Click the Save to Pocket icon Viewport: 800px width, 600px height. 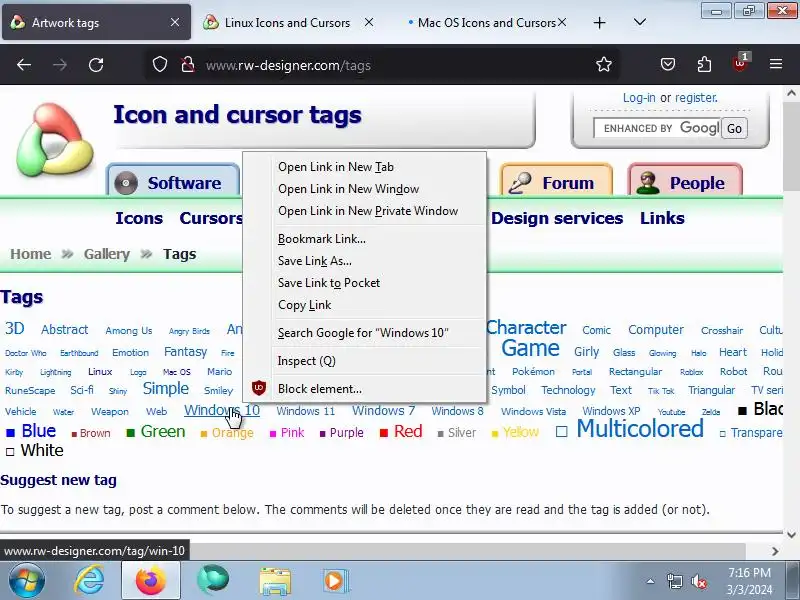tap(668, 64)
